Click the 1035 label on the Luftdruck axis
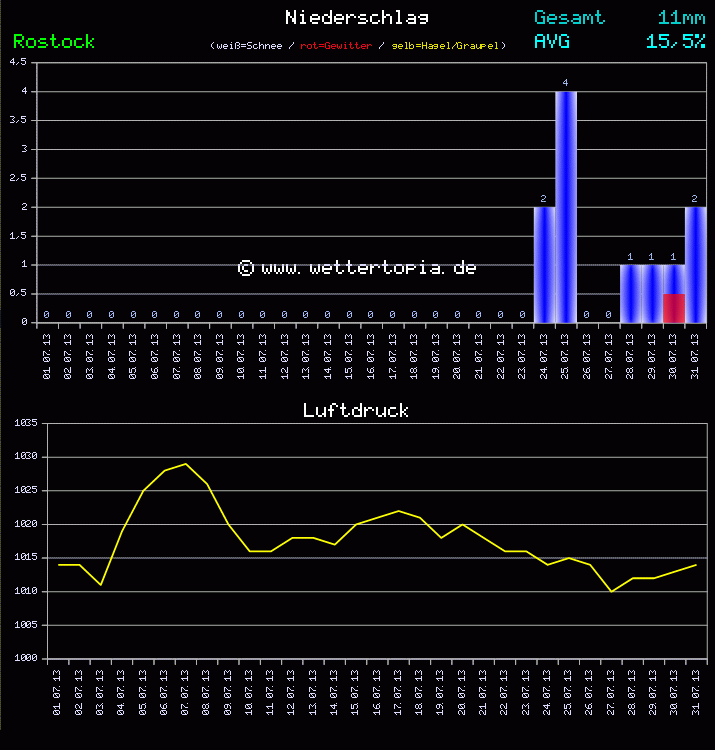The height and width of the screenshot is (750, 715). (26, 423)
